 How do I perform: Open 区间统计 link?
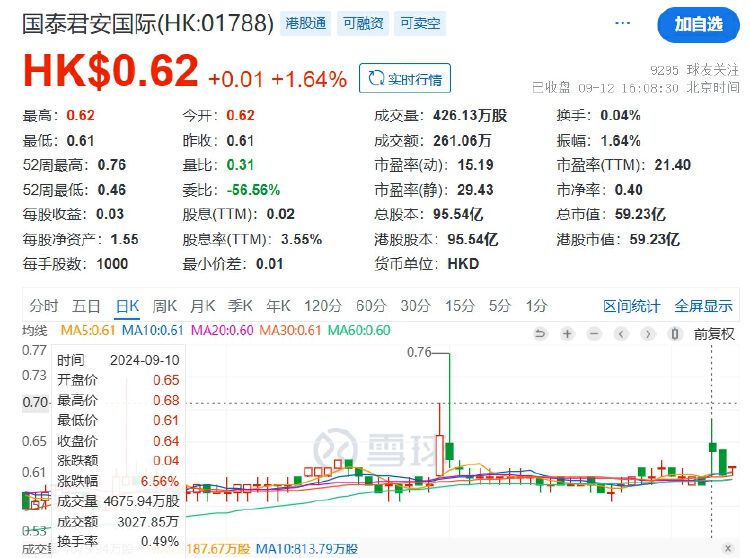(631, 306)
